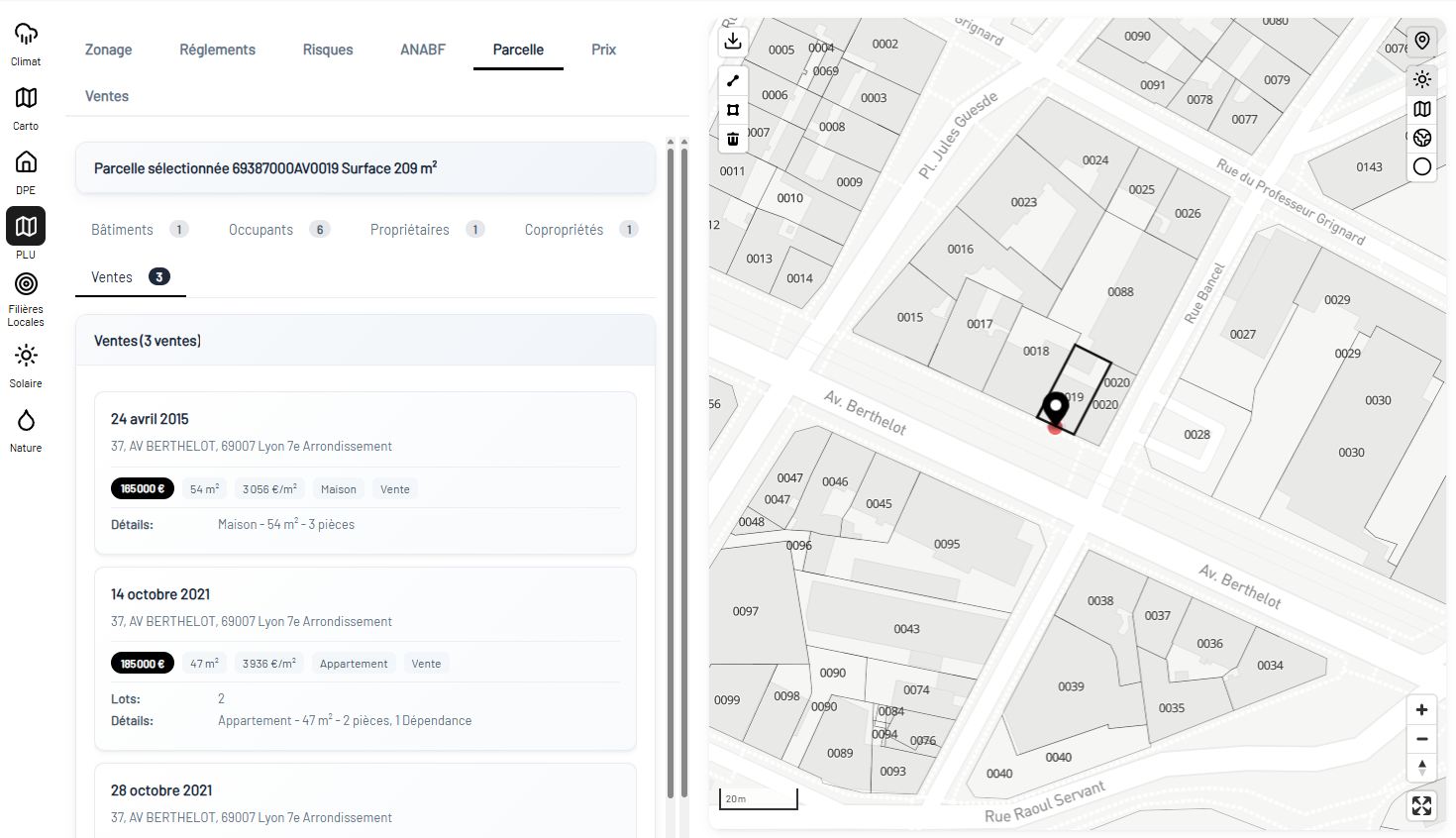Click the 165000 € price badge
The width and height of the screenshot is (1456, 838).
143,489
